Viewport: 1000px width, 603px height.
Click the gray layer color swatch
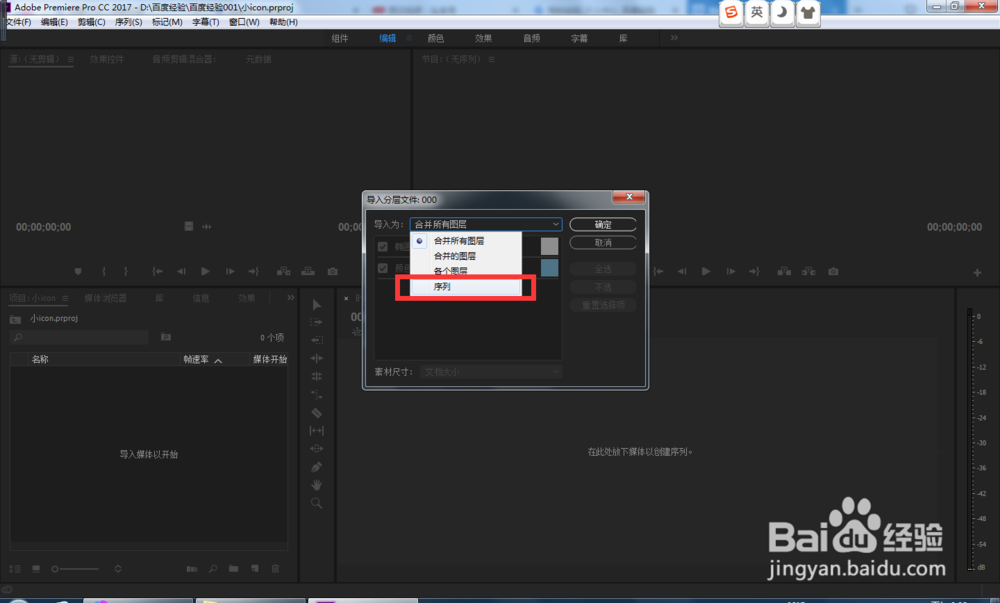tap(549, 246)
